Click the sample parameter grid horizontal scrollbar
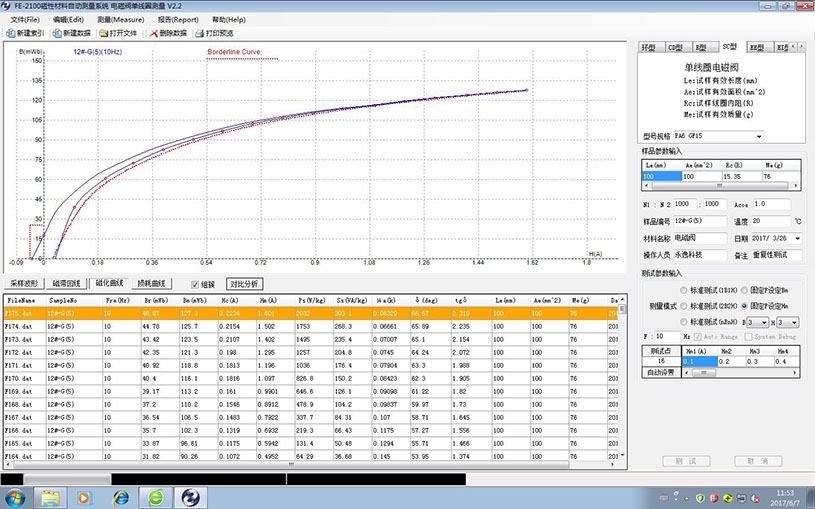The width and height of the screenshot is (815, 509). click(x=720, y=185)
